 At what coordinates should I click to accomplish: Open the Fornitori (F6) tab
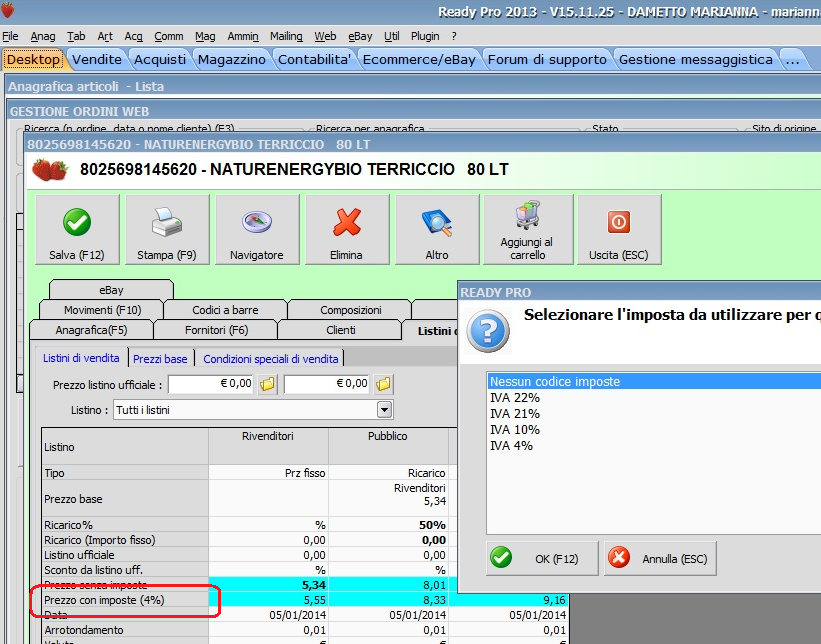coord(216,330)
